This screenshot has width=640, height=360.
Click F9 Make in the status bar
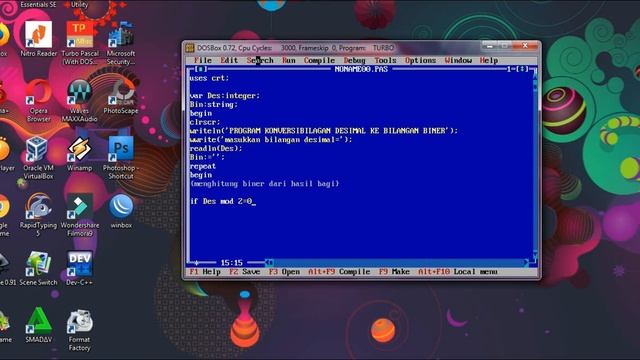pos(394,272)
